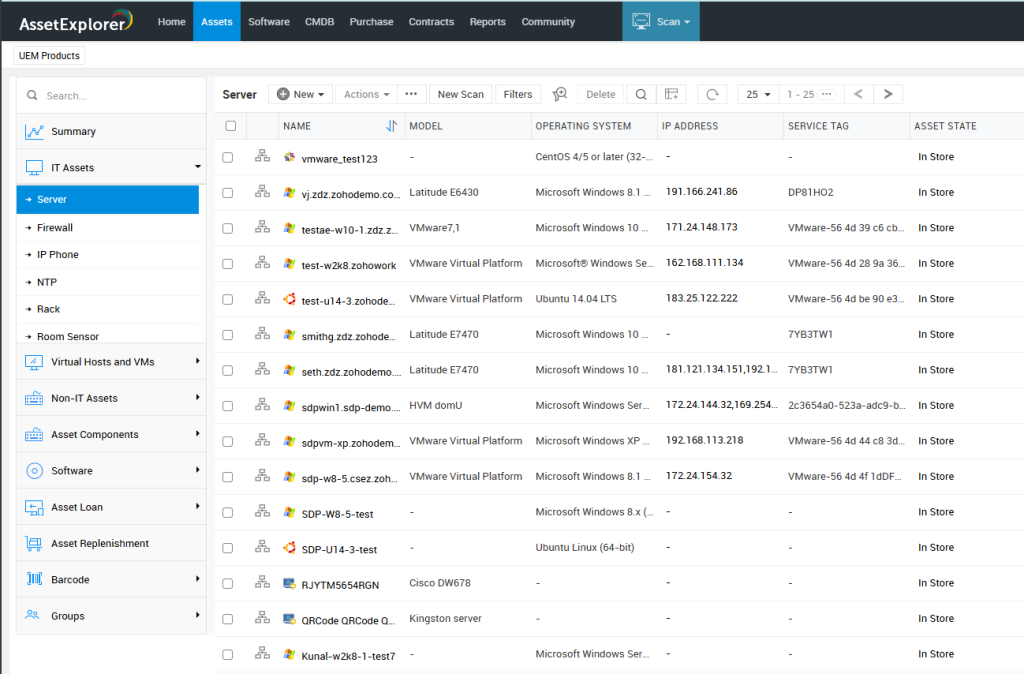Click the ellipsis beside the 1 - 25 range
The width and height of the screenshot is (1024, 674).
tap(827, 94)
